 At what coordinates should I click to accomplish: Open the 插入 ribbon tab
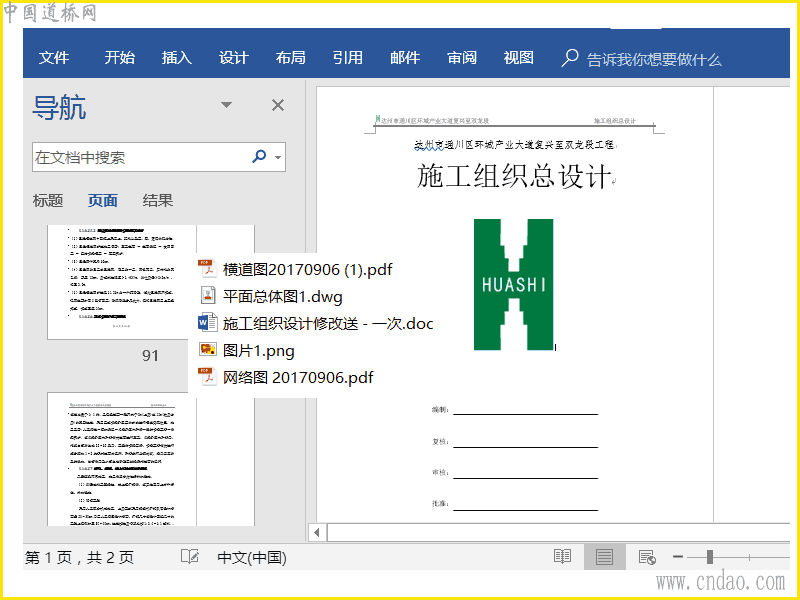[177, 57]
